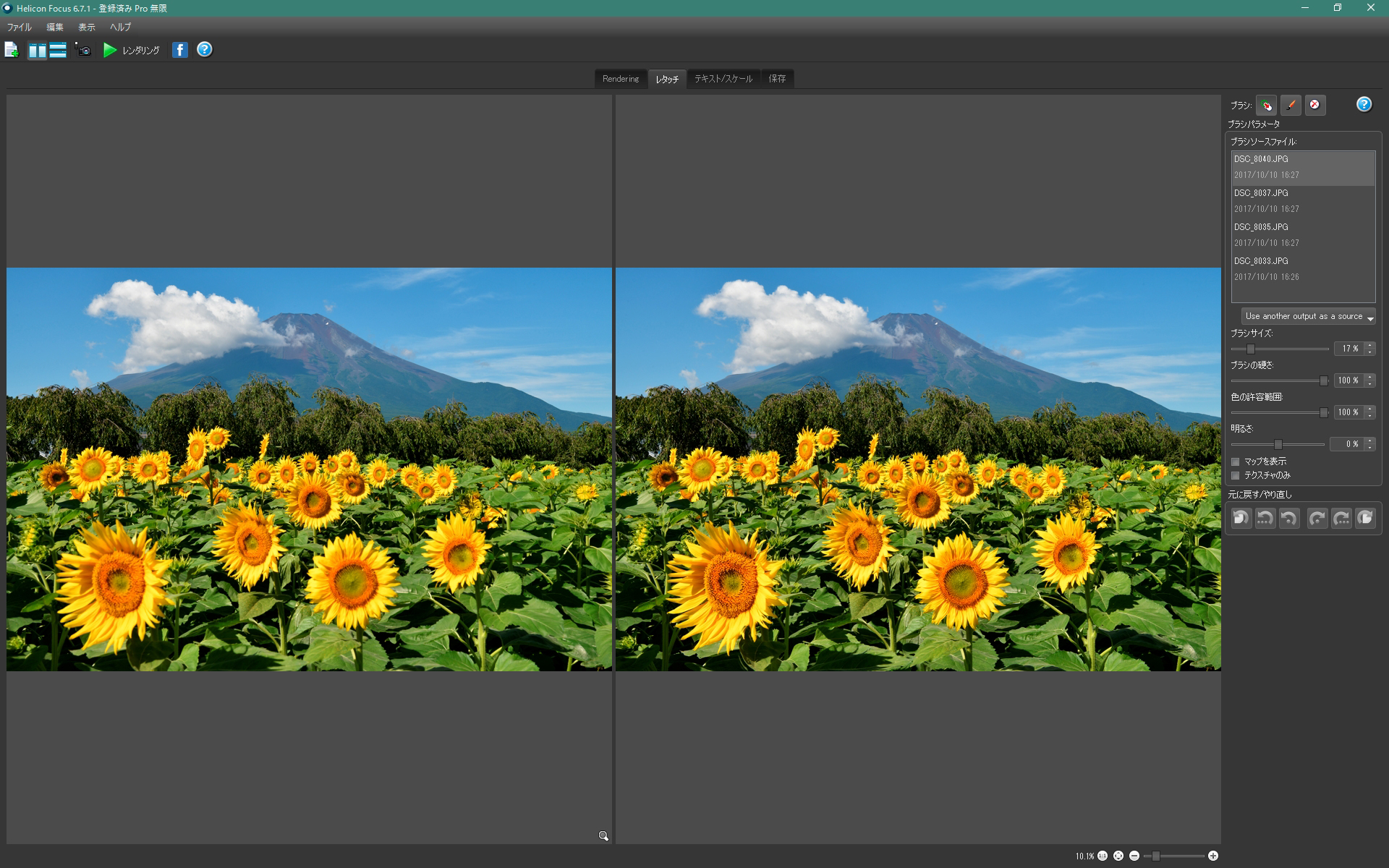
Task: Select the erase brush toggle button
Action: click(x=1314, y=105)
